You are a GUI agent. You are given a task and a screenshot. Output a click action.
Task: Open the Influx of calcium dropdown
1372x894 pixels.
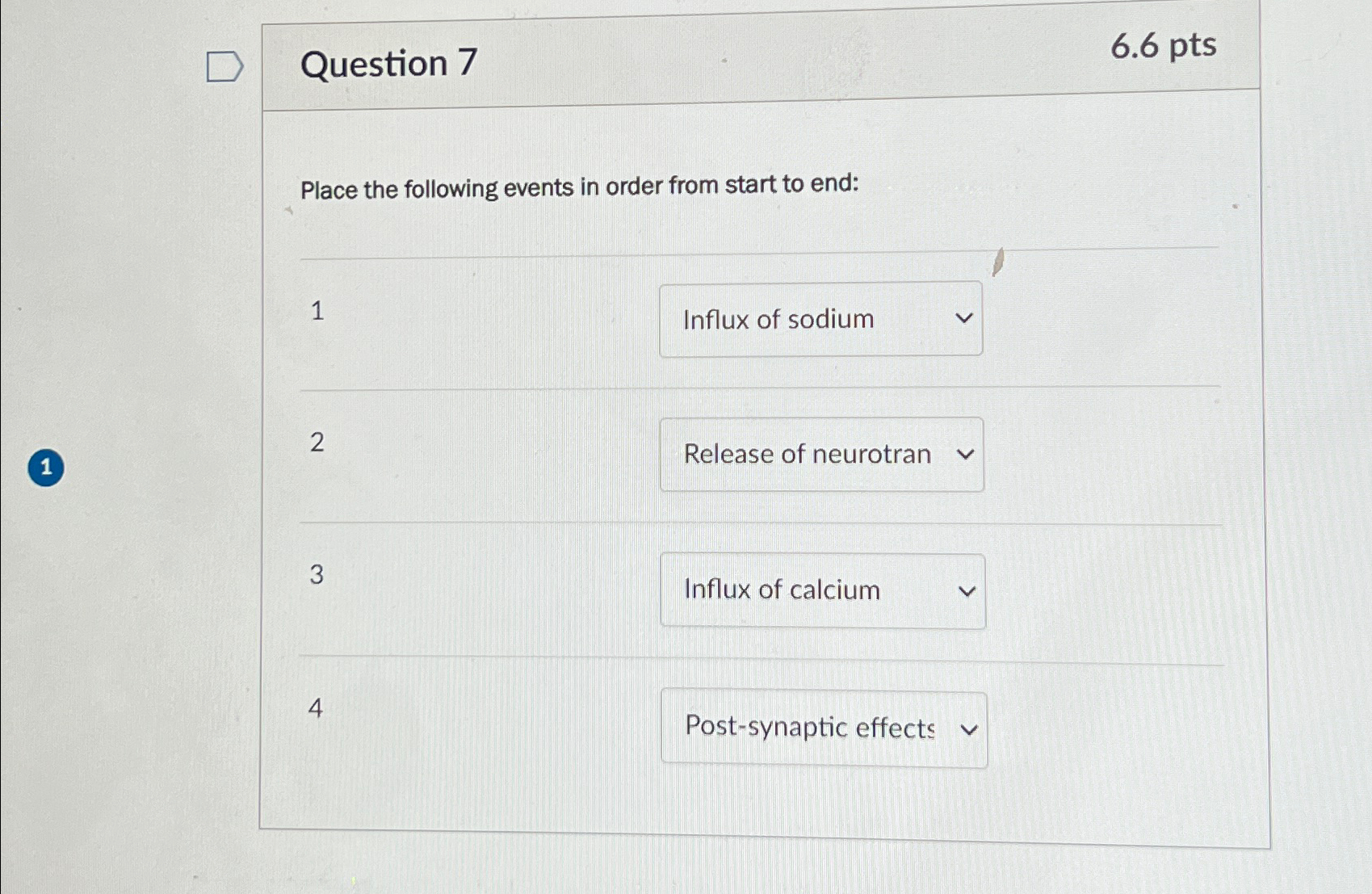[822, 590]
